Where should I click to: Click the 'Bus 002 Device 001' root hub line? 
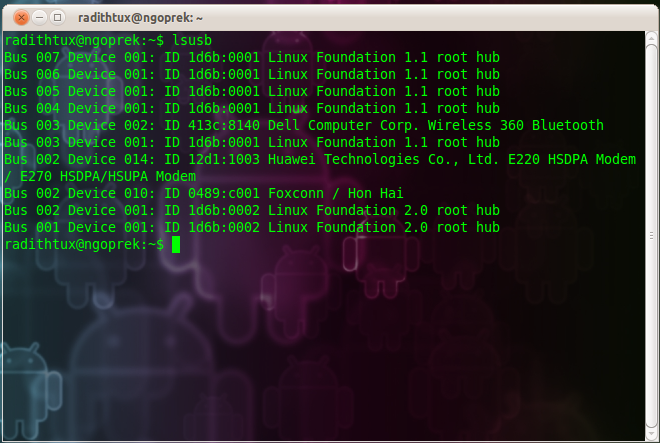pos(252,210)
